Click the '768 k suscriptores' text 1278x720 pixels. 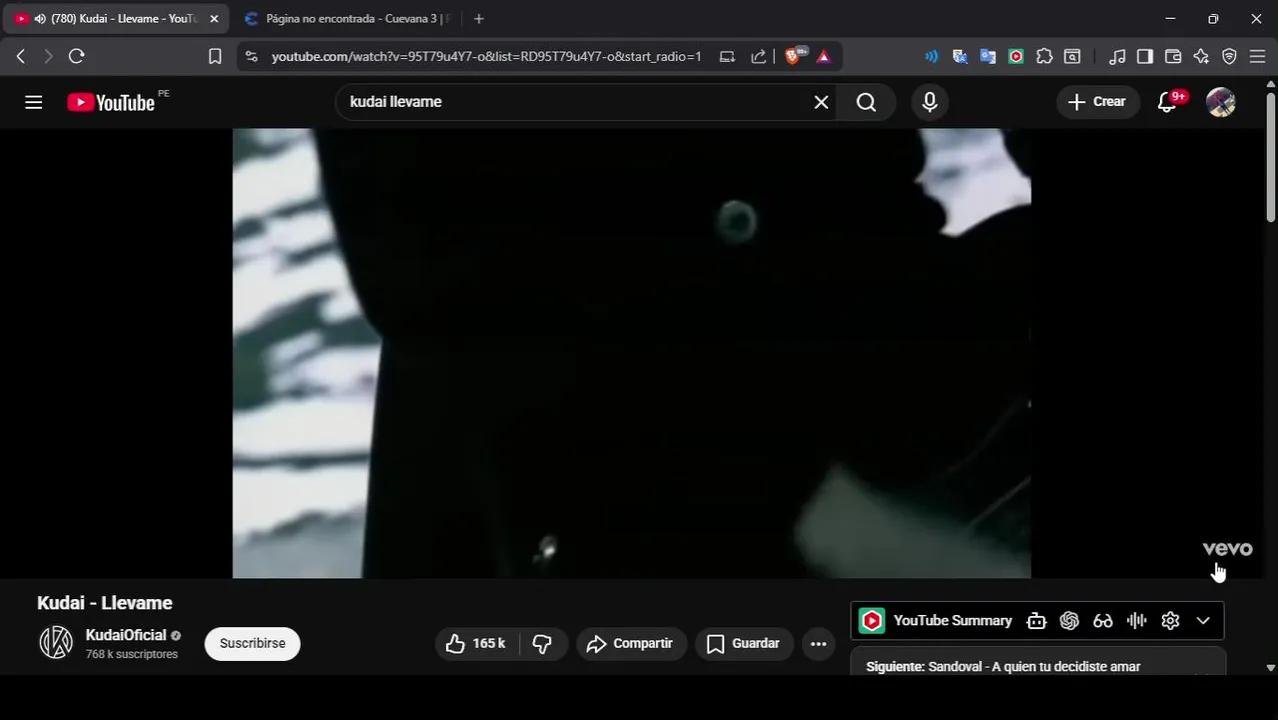click(x=132, y=655)
